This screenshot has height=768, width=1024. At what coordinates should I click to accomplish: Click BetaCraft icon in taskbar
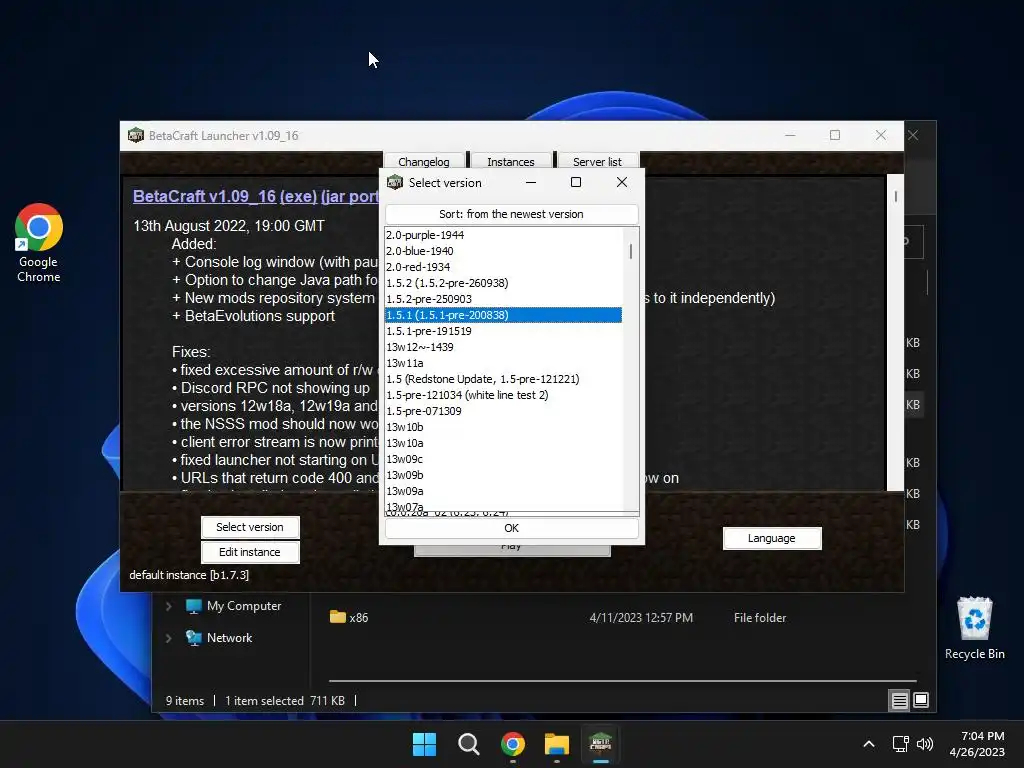pos(600,744)
